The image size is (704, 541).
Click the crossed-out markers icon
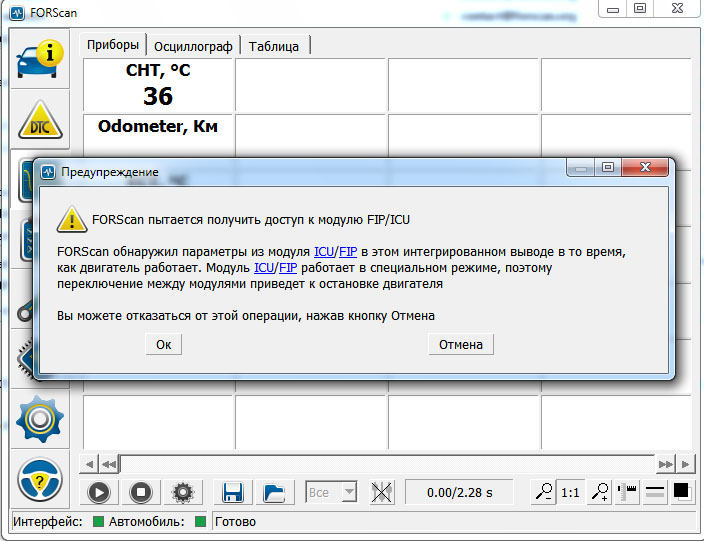click(x=382, y=493)
